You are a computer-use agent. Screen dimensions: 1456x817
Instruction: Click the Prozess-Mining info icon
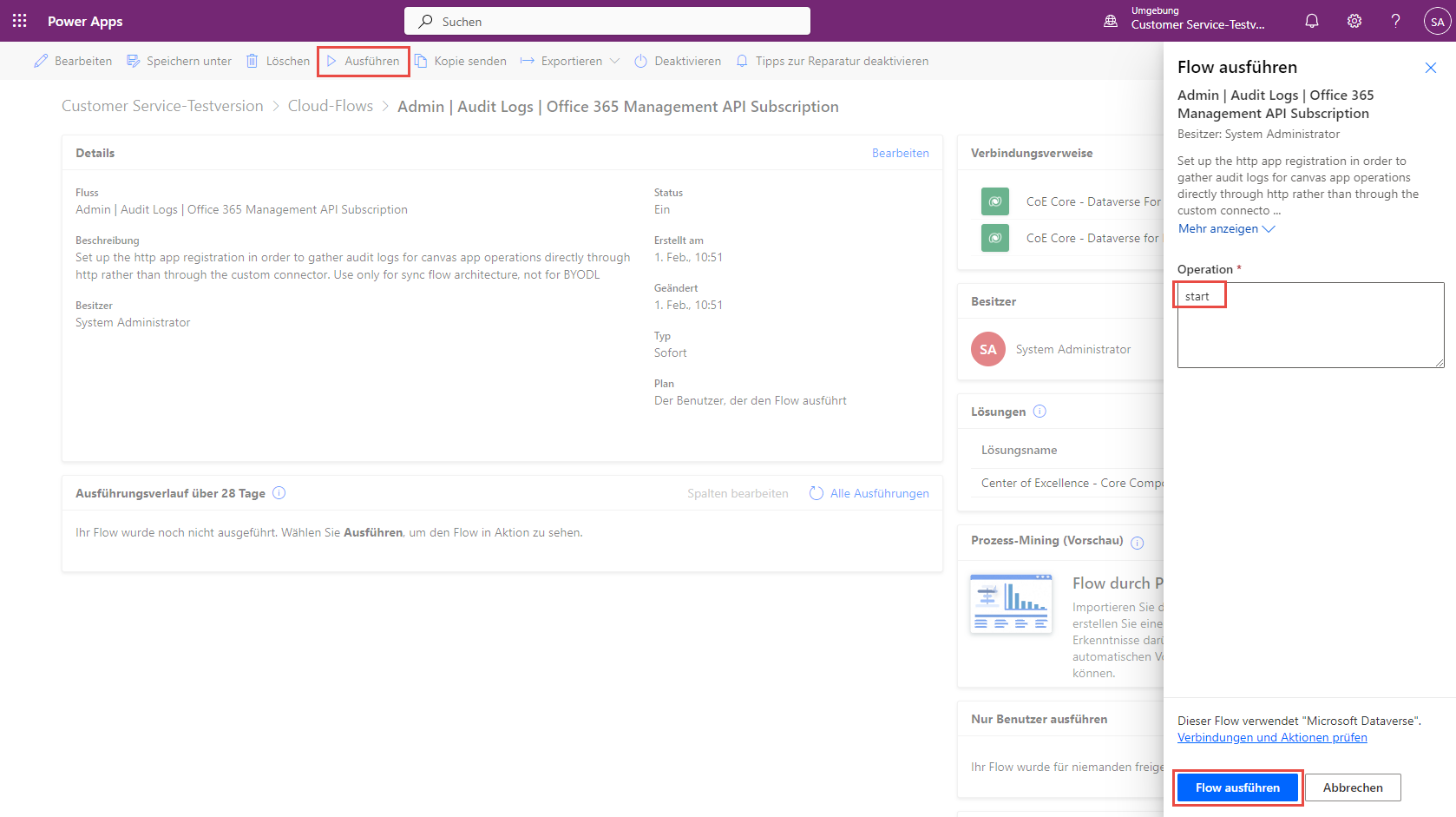click(x=1138, y=541)
